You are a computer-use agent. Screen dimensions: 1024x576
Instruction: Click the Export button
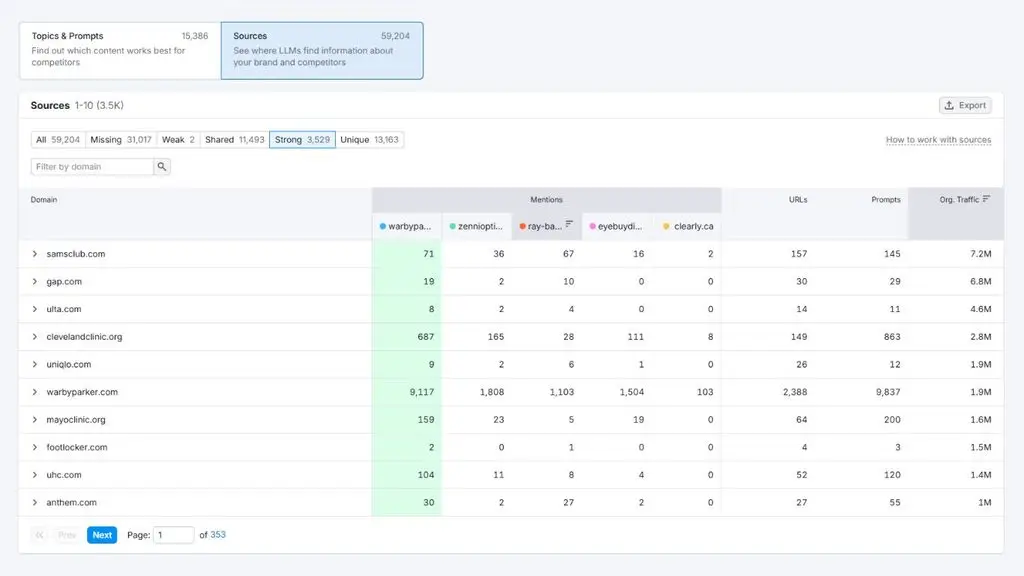point(965,105)
